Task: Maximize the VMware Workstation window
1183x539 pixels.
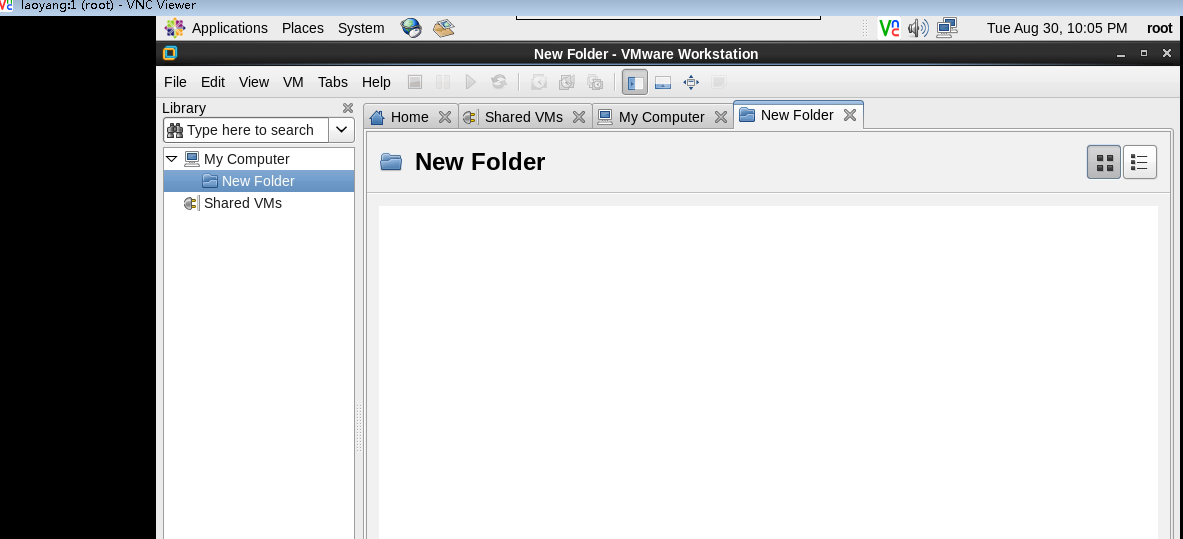Action: pos(1144,54)
